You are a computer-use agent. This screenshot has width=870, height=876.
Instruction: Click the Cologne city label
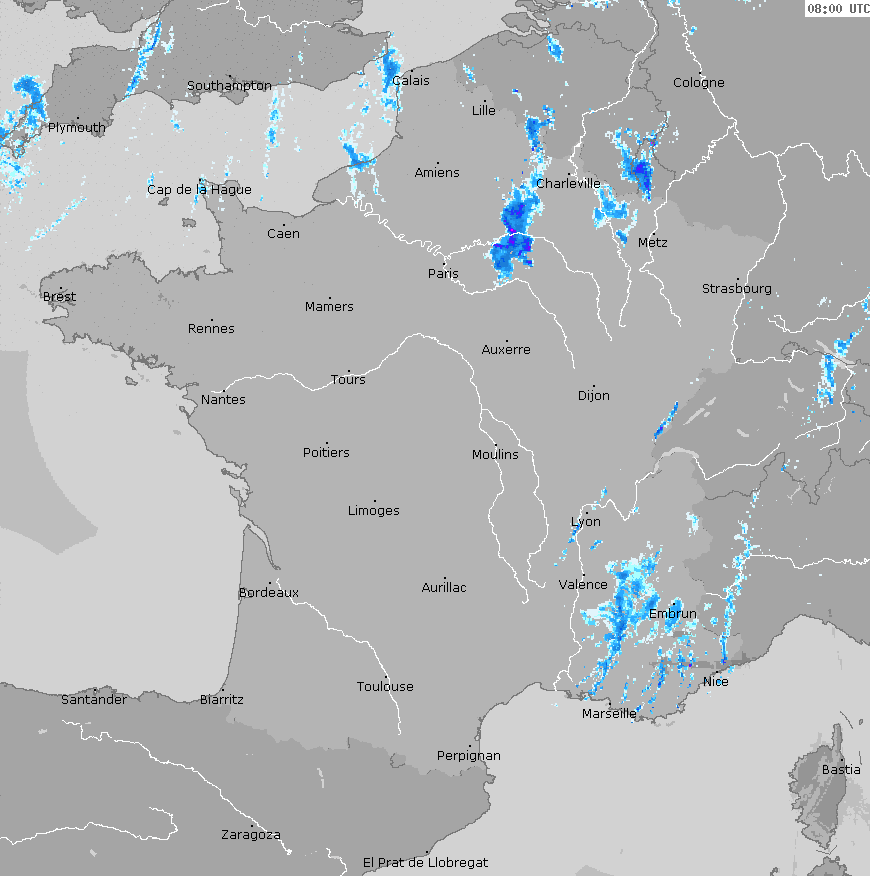tap(698, 83)
